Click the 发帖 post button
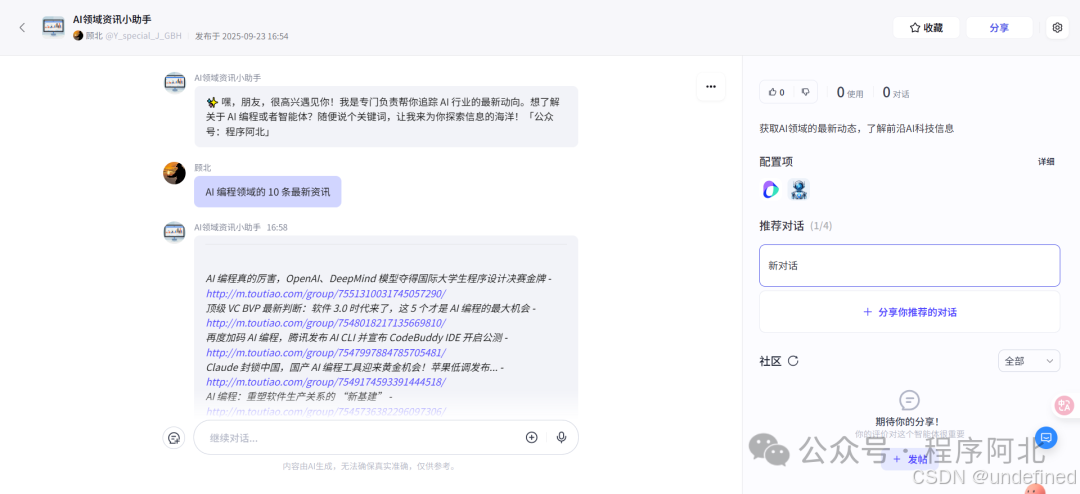The image size is (1080, 494). tap(909, 459)
